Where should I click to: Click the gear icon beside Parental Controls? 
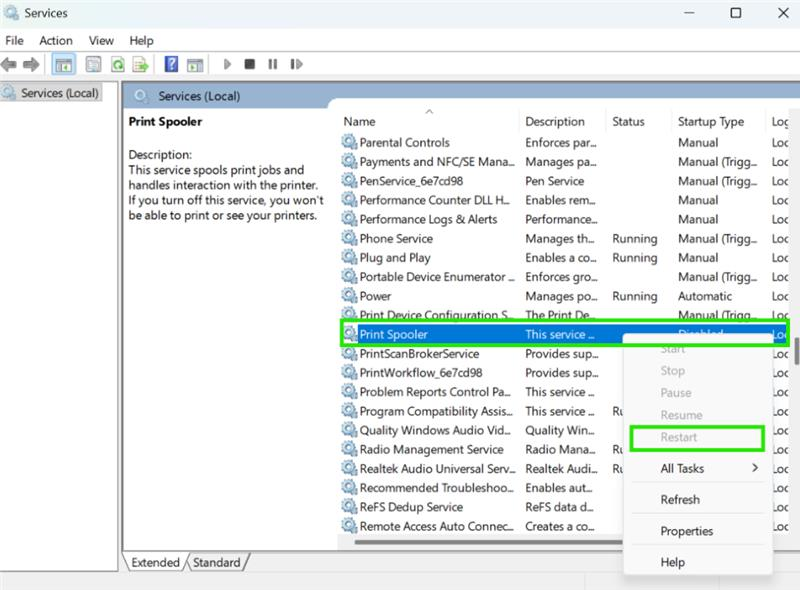(x=349, y=141)
